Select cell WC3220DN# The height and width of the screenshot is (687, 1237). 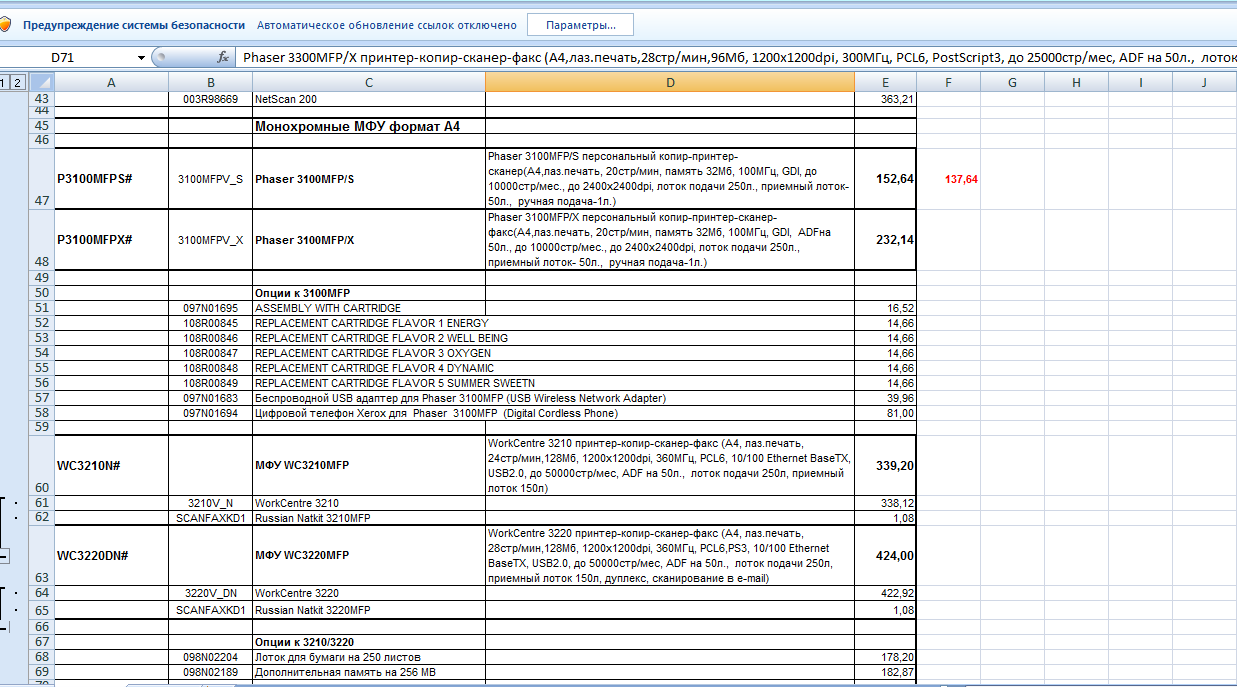(111, 555)
